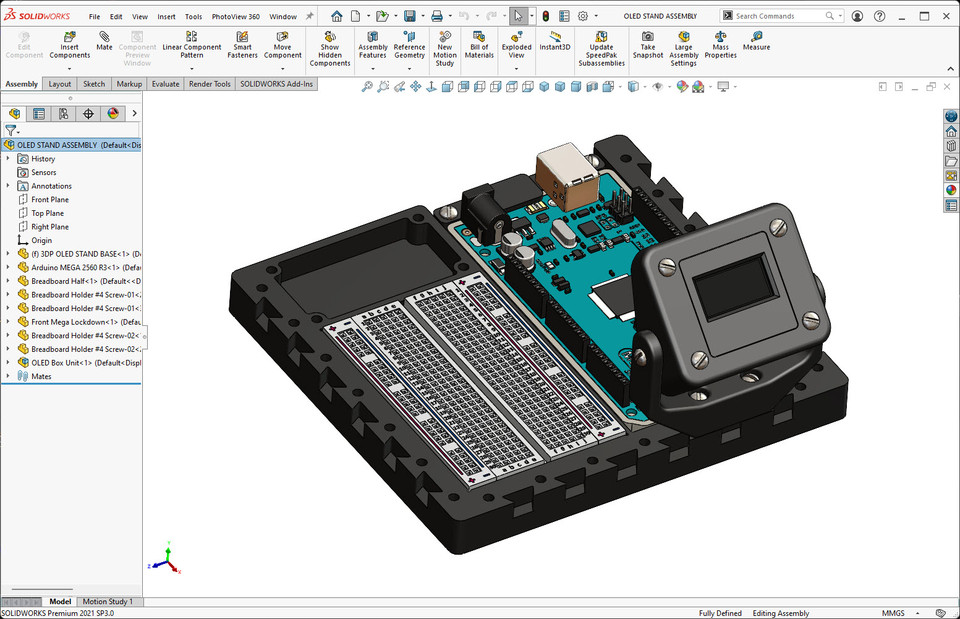
Task: Expand the Mates folder
Action: point(8,376)
